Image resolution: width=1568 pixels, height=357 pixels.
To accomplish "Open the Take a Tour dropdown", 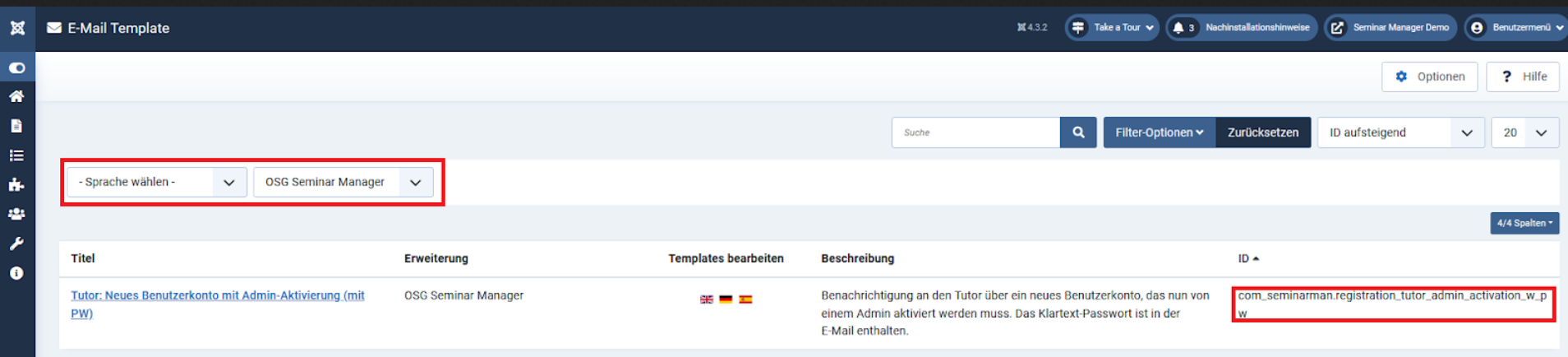I will coord(1112,27).
